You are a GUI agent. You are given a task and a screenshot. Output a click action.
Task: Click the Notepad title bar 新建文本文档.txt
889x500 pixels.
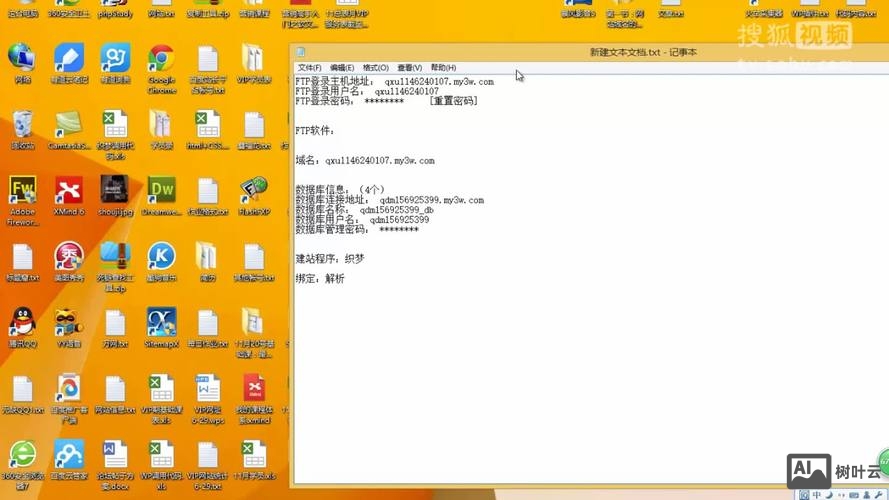click(643, 52)
